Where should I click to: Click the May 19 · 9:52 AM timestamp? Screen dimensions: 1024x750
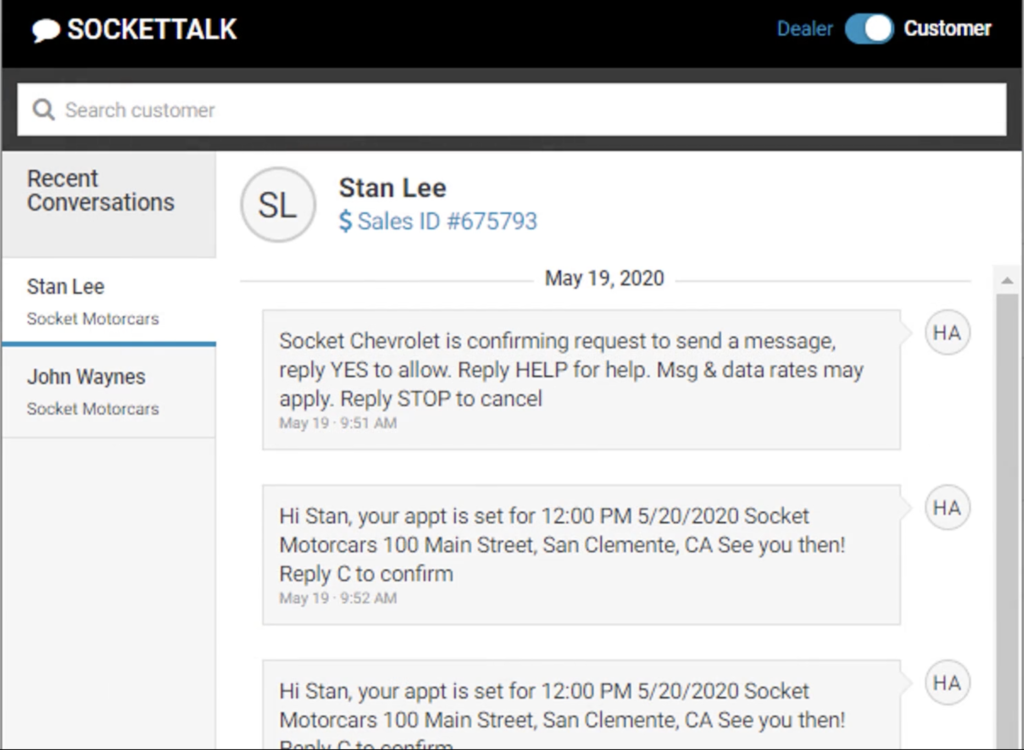(338, 598)
